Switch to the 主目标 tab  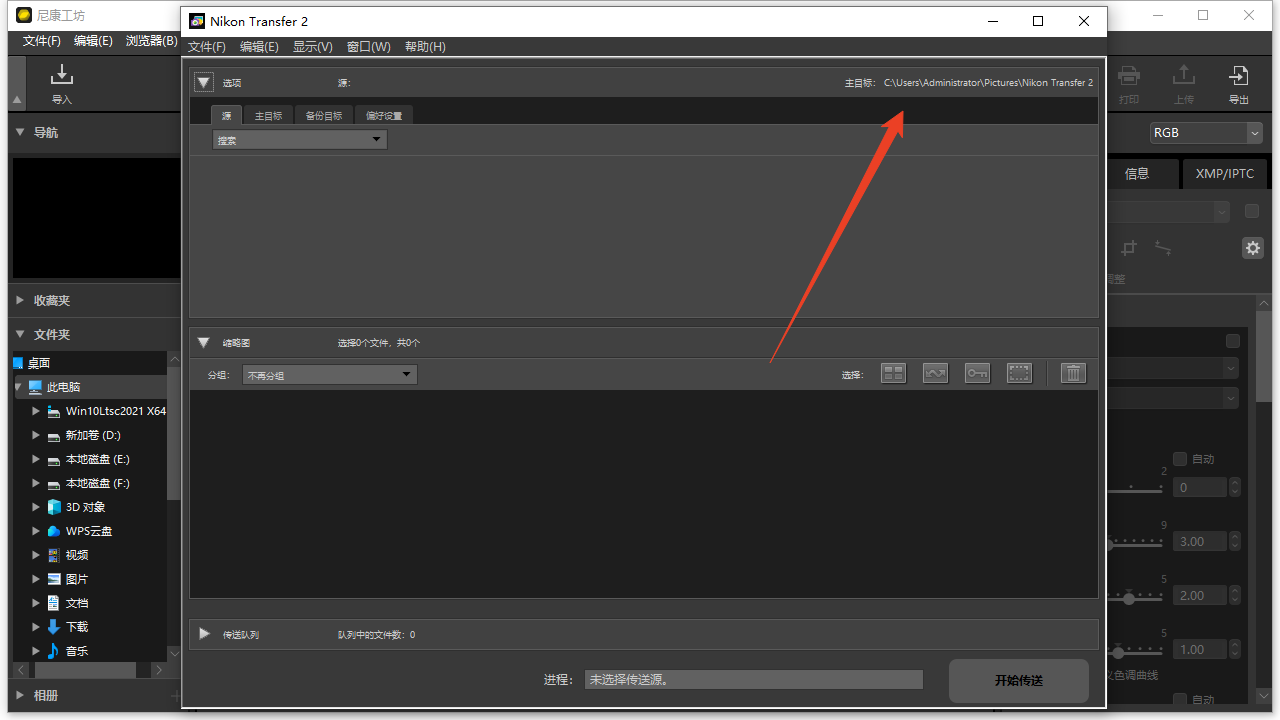coord(268,116)
